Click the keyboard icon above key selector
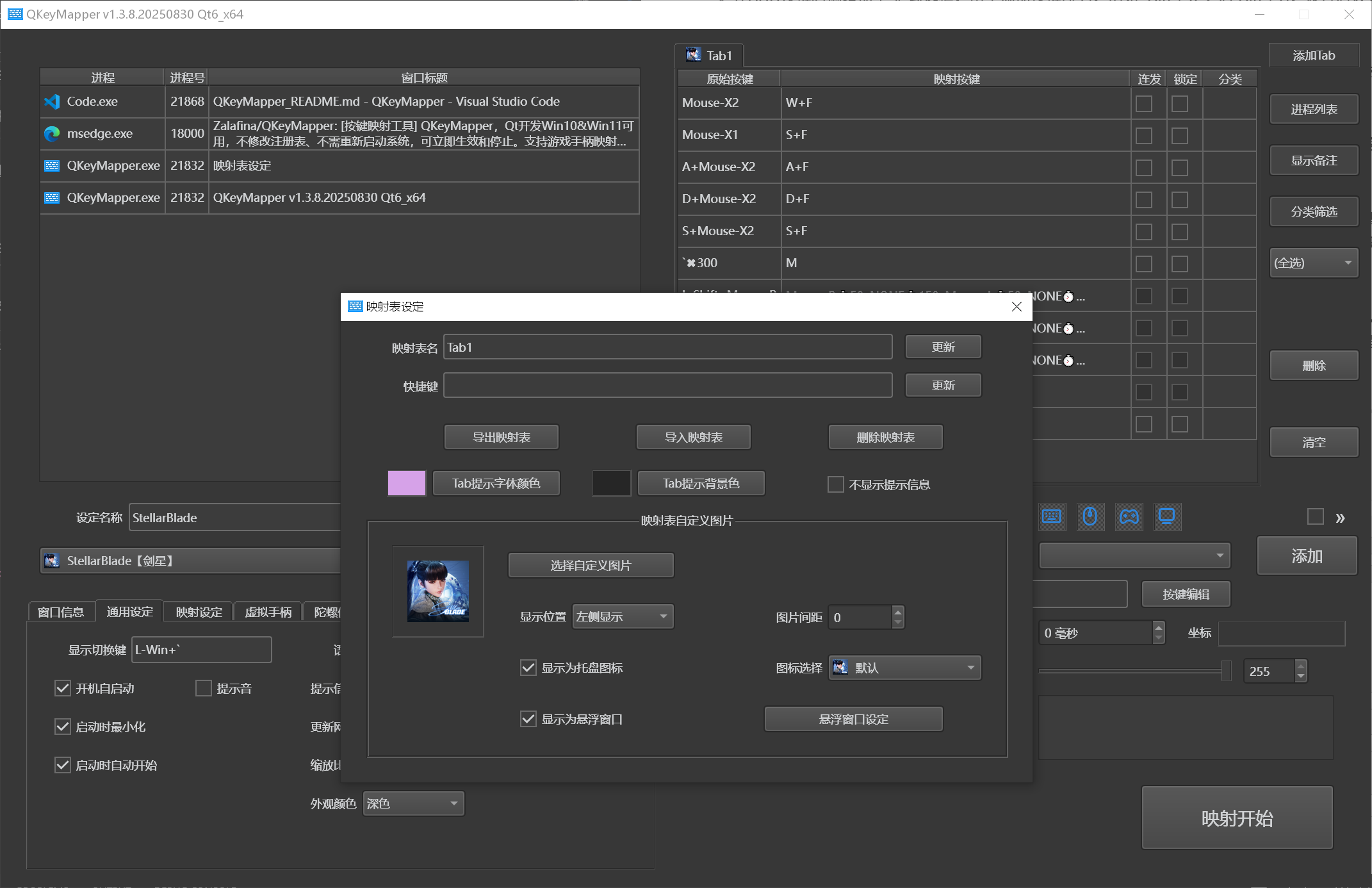This screenshot has width=1372, height=888. click(x=1051, y=516)
